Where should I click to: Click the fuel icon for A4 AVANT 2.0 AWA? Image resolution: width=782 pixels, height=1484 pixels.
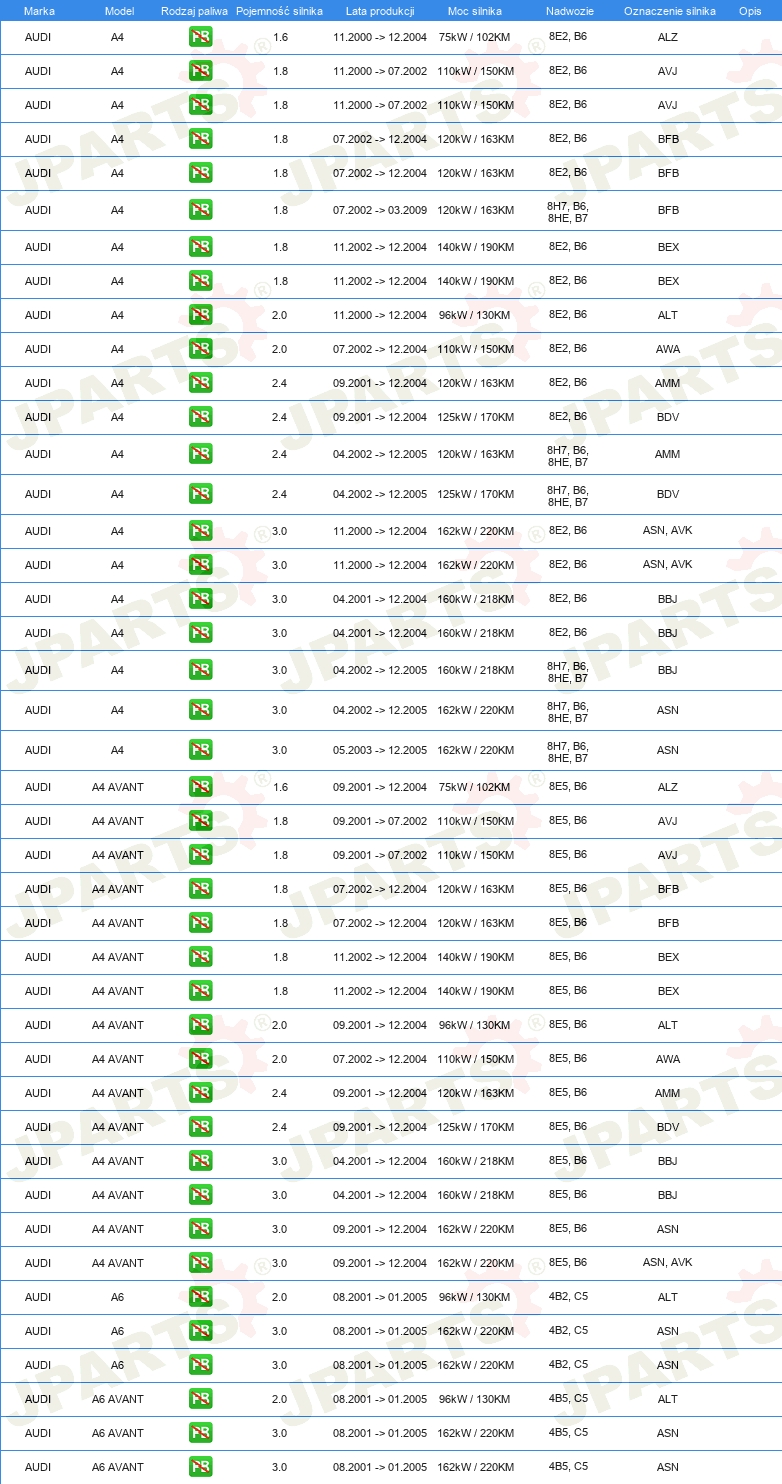[200, 1059]
